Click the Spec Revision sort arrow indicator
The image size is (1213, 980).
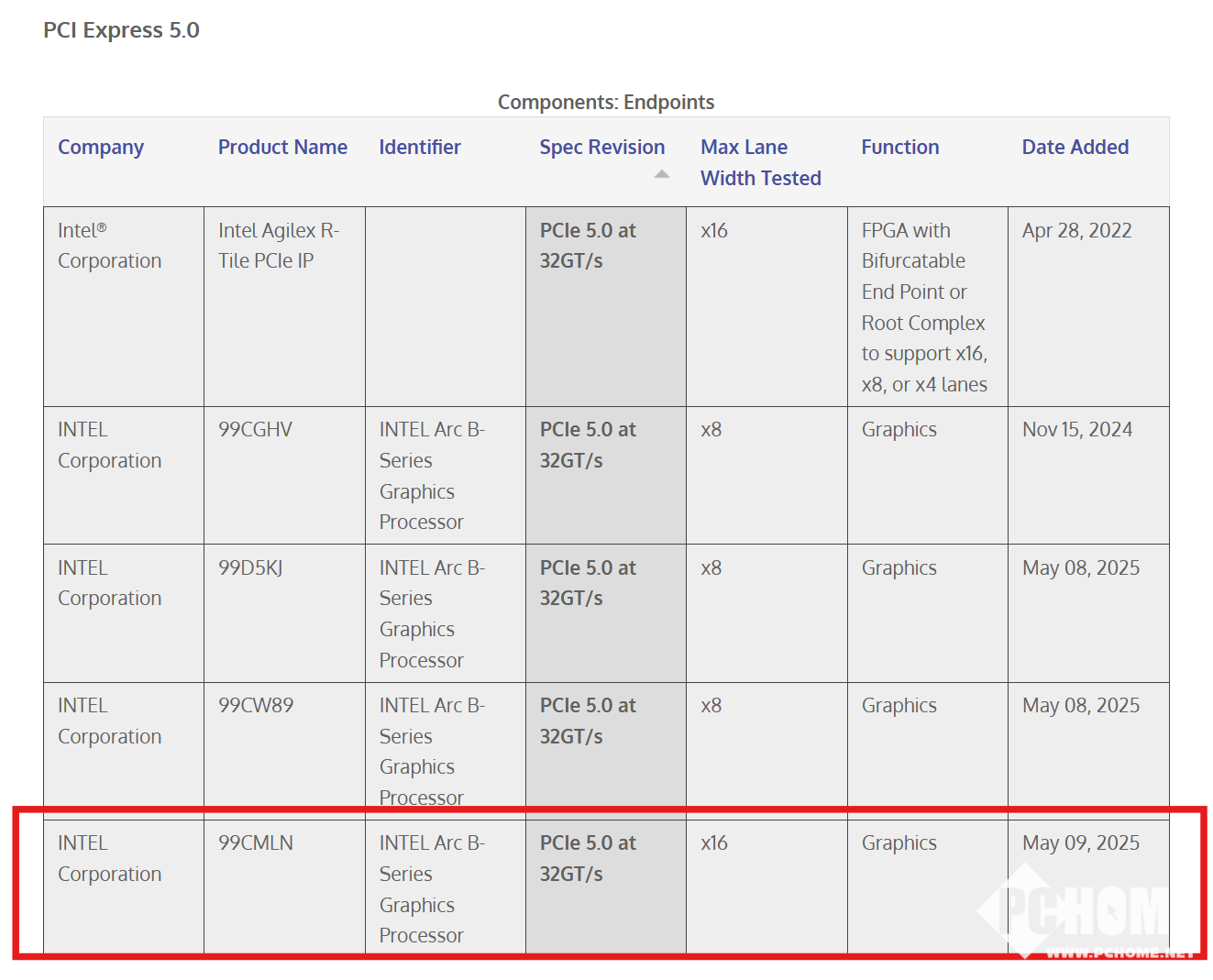662,174
